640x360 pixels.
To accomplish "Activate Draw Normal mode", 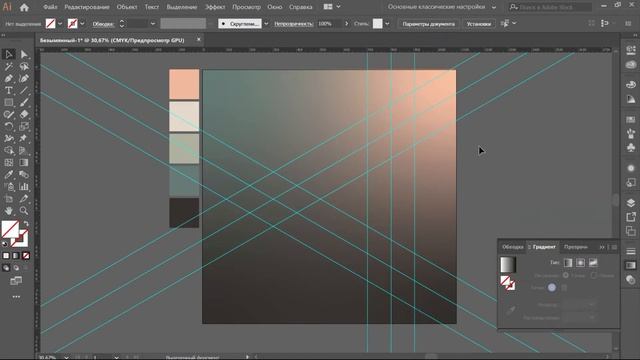I will pyautogui.click(x=6, y=268).
